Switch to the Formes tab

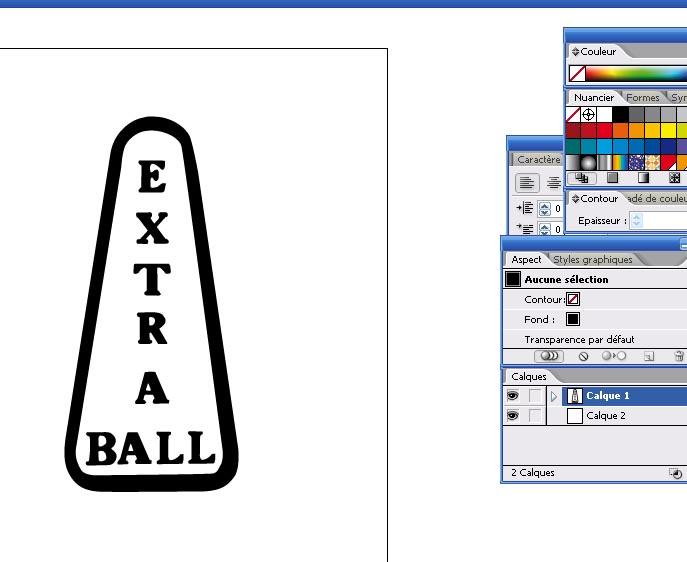click(x=643, y=97)
